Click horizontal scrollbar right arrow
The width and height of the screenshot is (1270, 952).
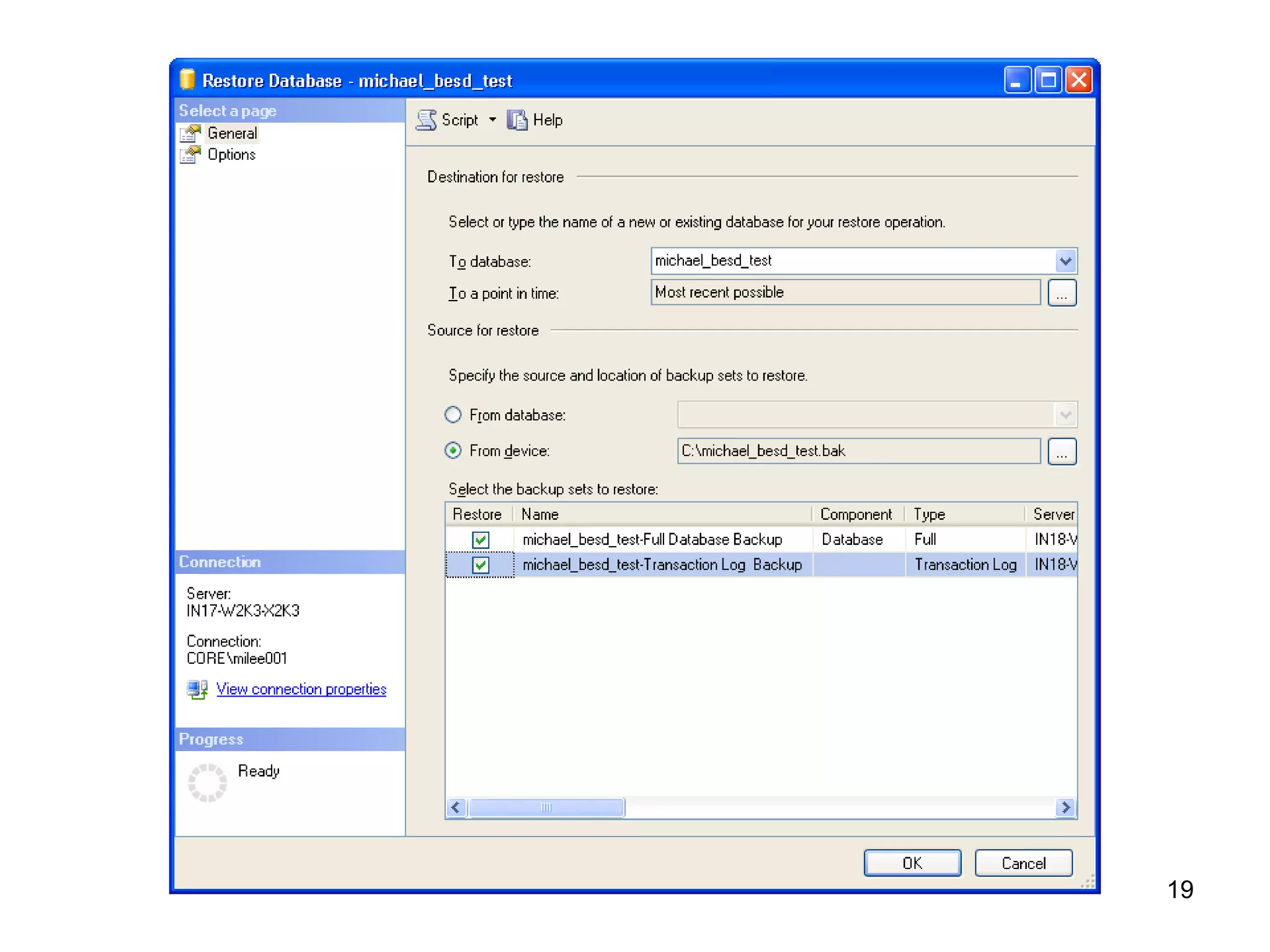(1065, 807)
